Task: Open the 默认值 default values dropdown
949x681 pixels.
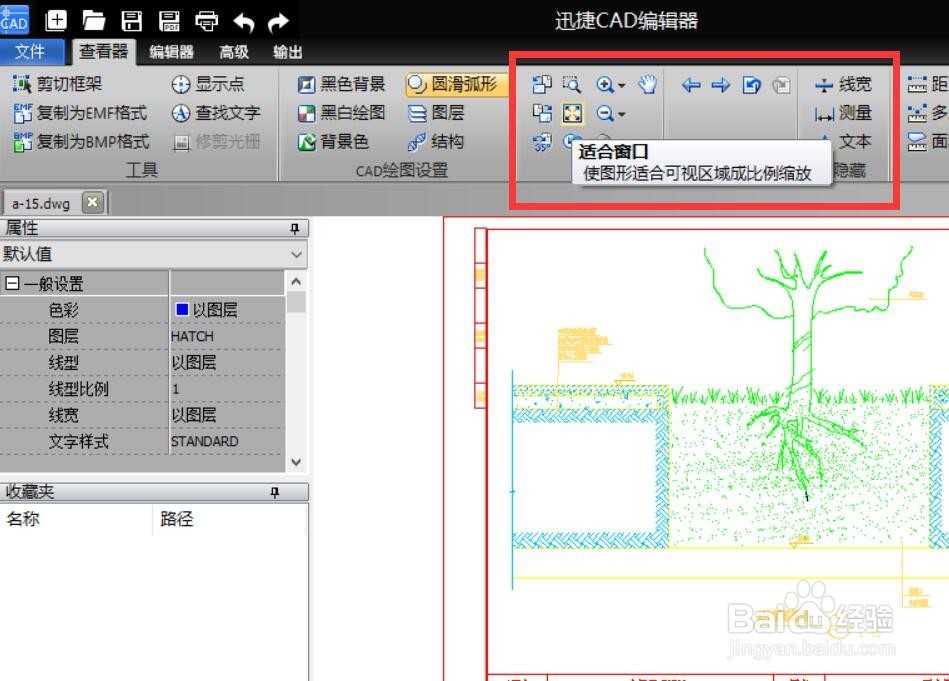Action: click(x=294, y=255)
